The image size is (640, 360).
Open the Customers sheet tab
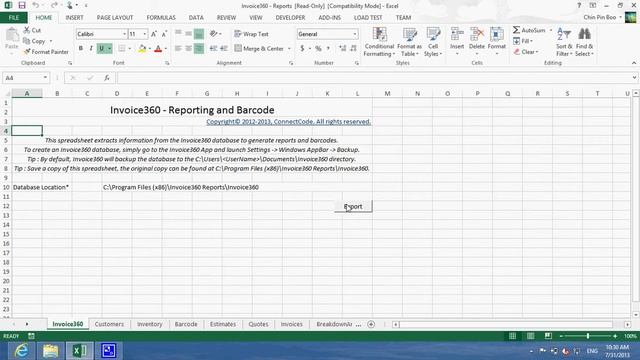[109, 324]
